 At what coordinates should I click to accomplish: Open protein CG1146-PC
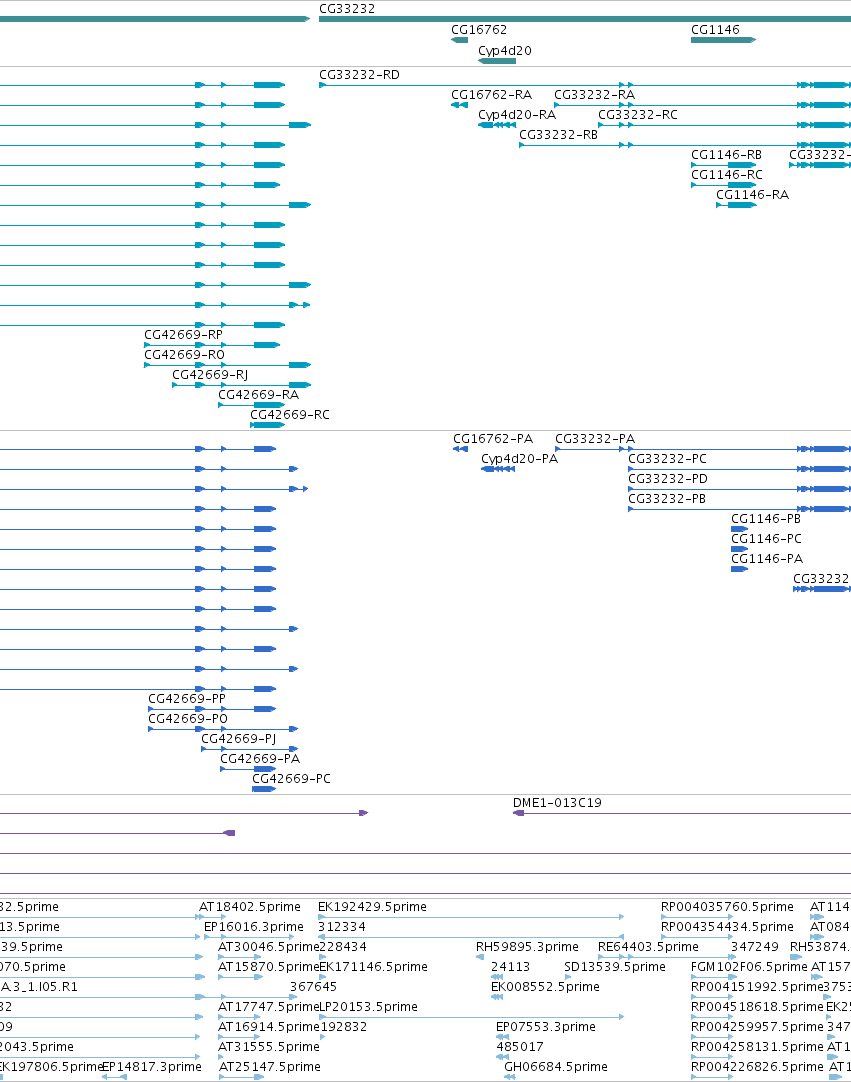pyautogui.click(x=766, y=539)
